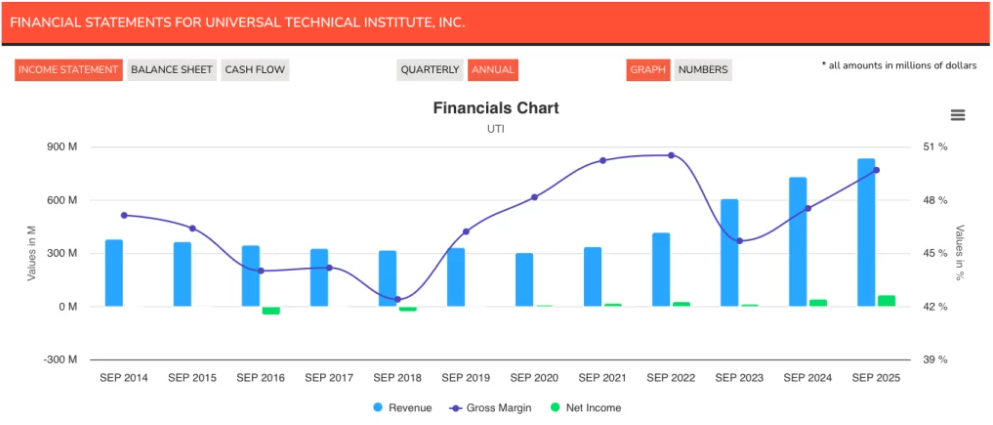The height and width of the screenshot is (425, 993).
Task: Switch to Quarterly period view
Action: pos(430,70)
